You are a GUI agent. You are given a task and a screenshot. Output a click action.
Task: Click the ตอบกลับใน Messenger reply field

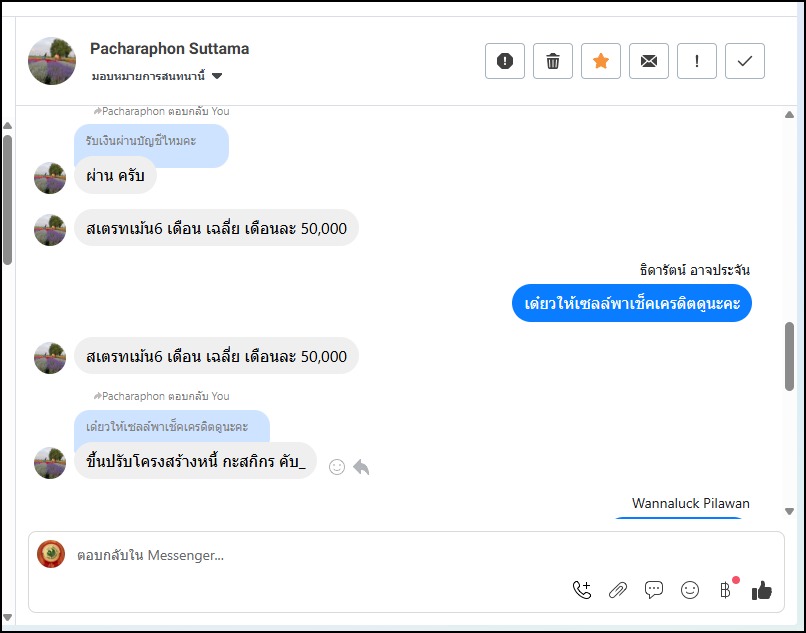click(x=300, y=555)
